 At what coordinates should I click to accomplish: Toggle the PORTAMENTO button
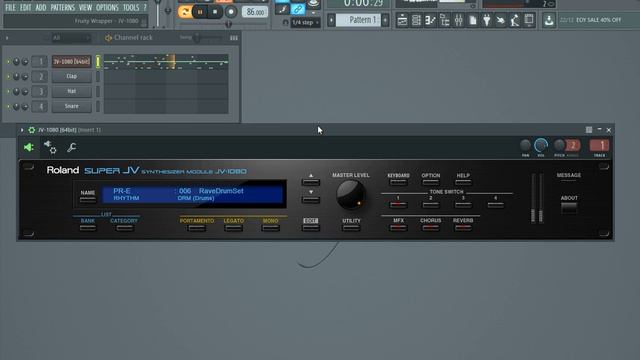tap(197, 228)
